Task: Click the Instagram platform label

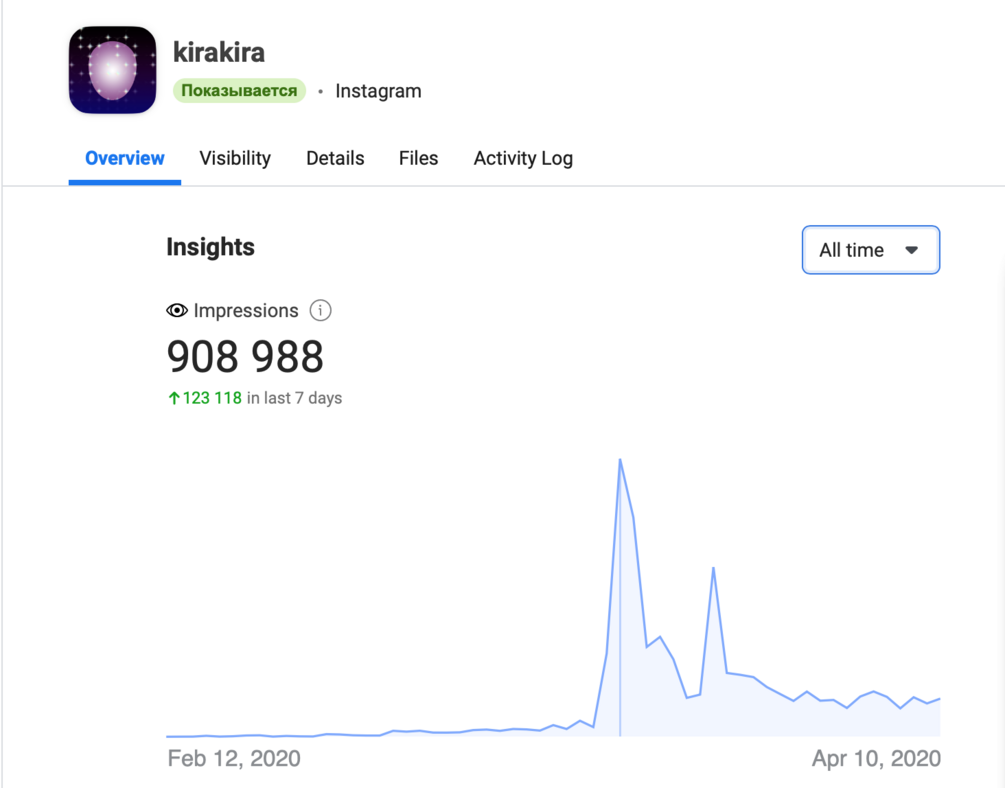Action: (378, 91)
